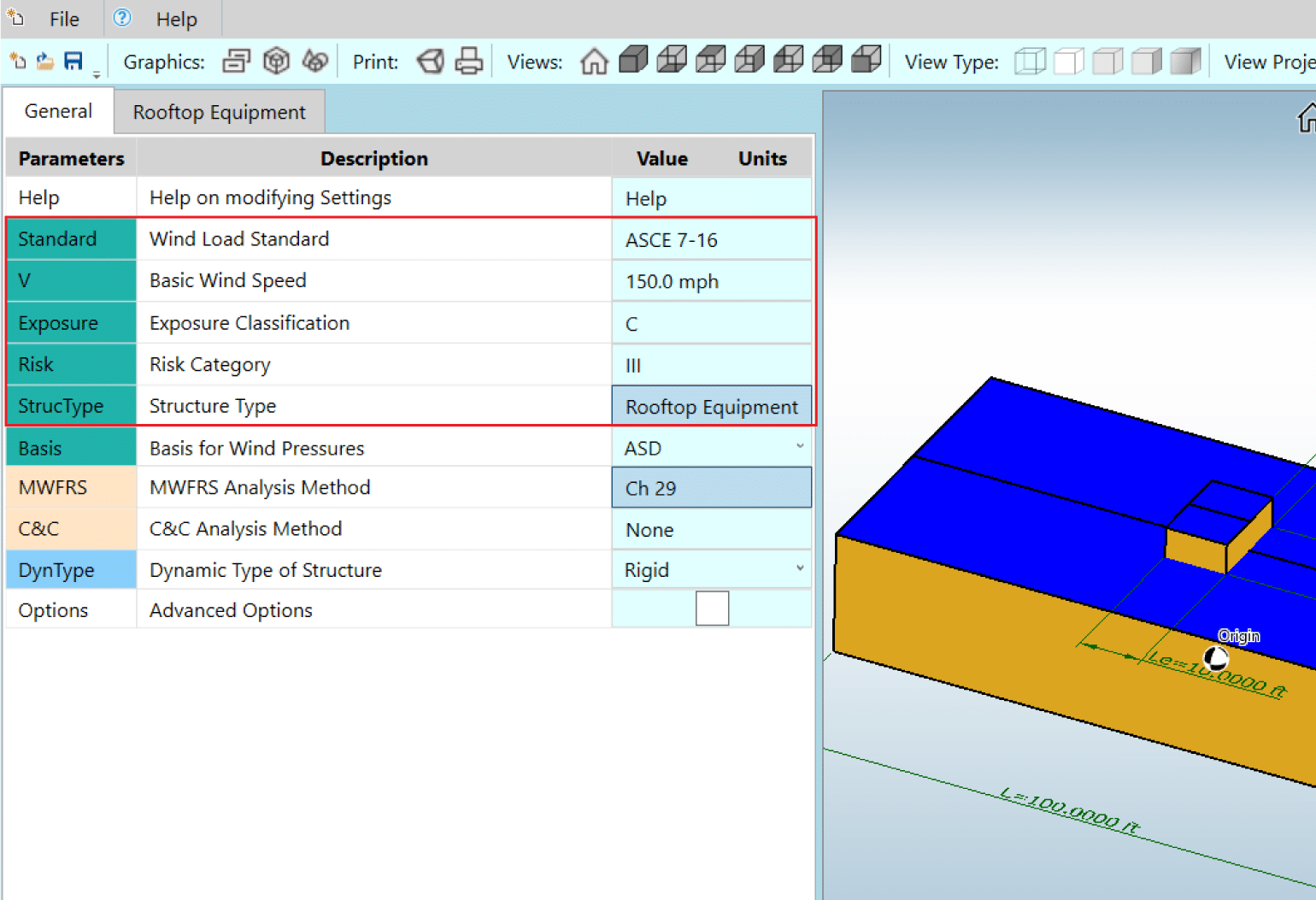The height and width of the screenshot is (900, 1316).
Task: Expand the Basis for Wind Pressures dropdown
Action: tap(799, 446)
